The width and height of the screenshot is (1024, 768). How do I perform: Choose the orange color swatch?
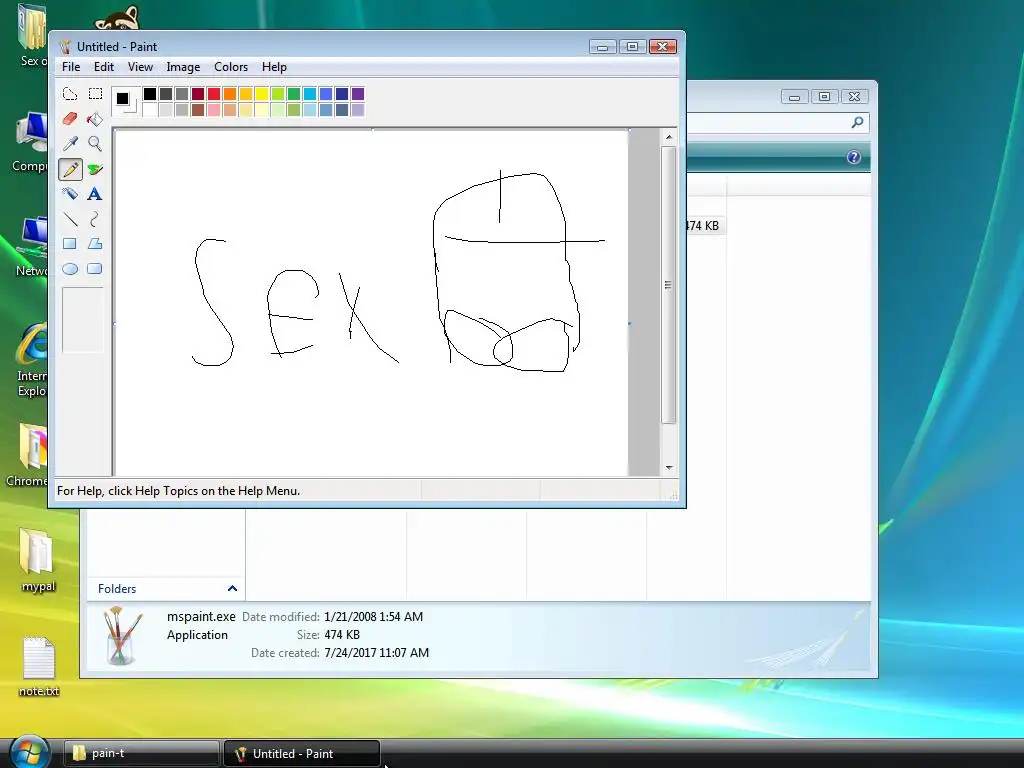point(230,94)
